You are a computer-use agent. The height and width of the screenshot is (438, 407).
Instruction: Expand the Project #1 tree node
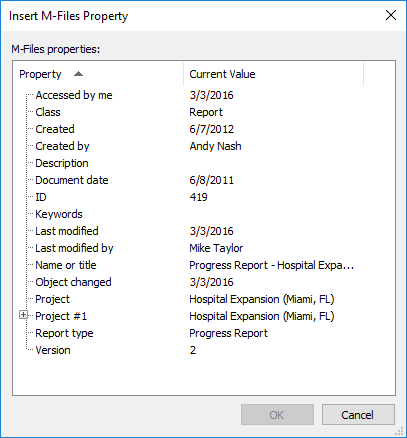[23, 315]
